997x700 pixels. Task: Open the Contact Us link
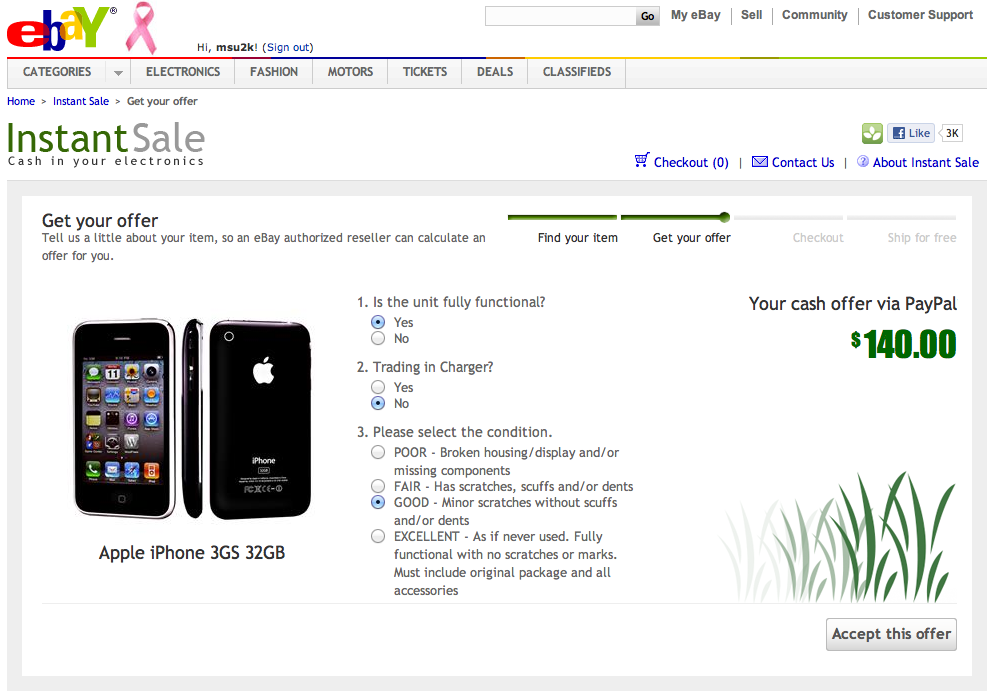(802, 162)
